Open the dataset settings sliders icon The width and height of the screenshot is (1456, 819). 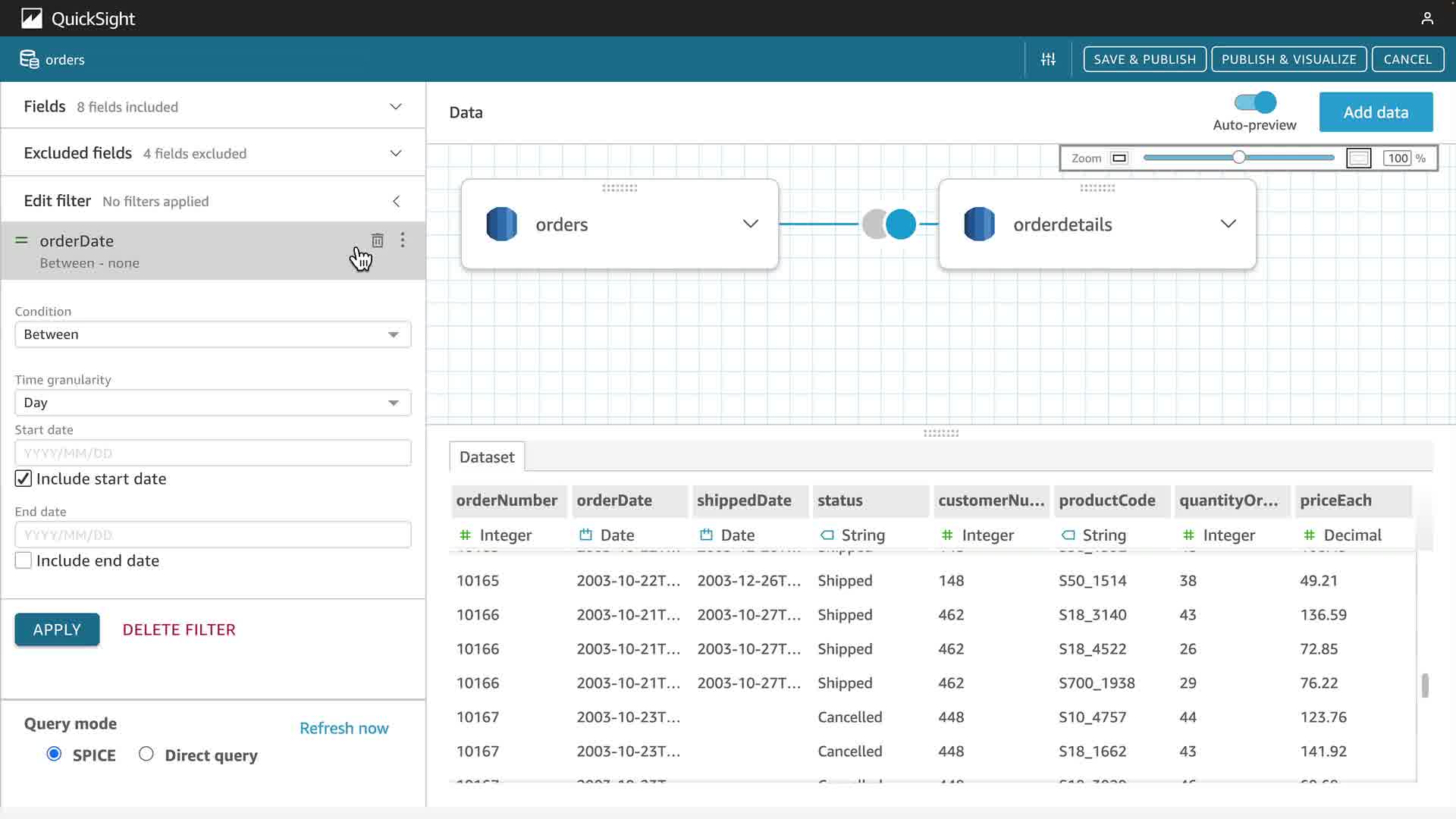(1048, 59)
